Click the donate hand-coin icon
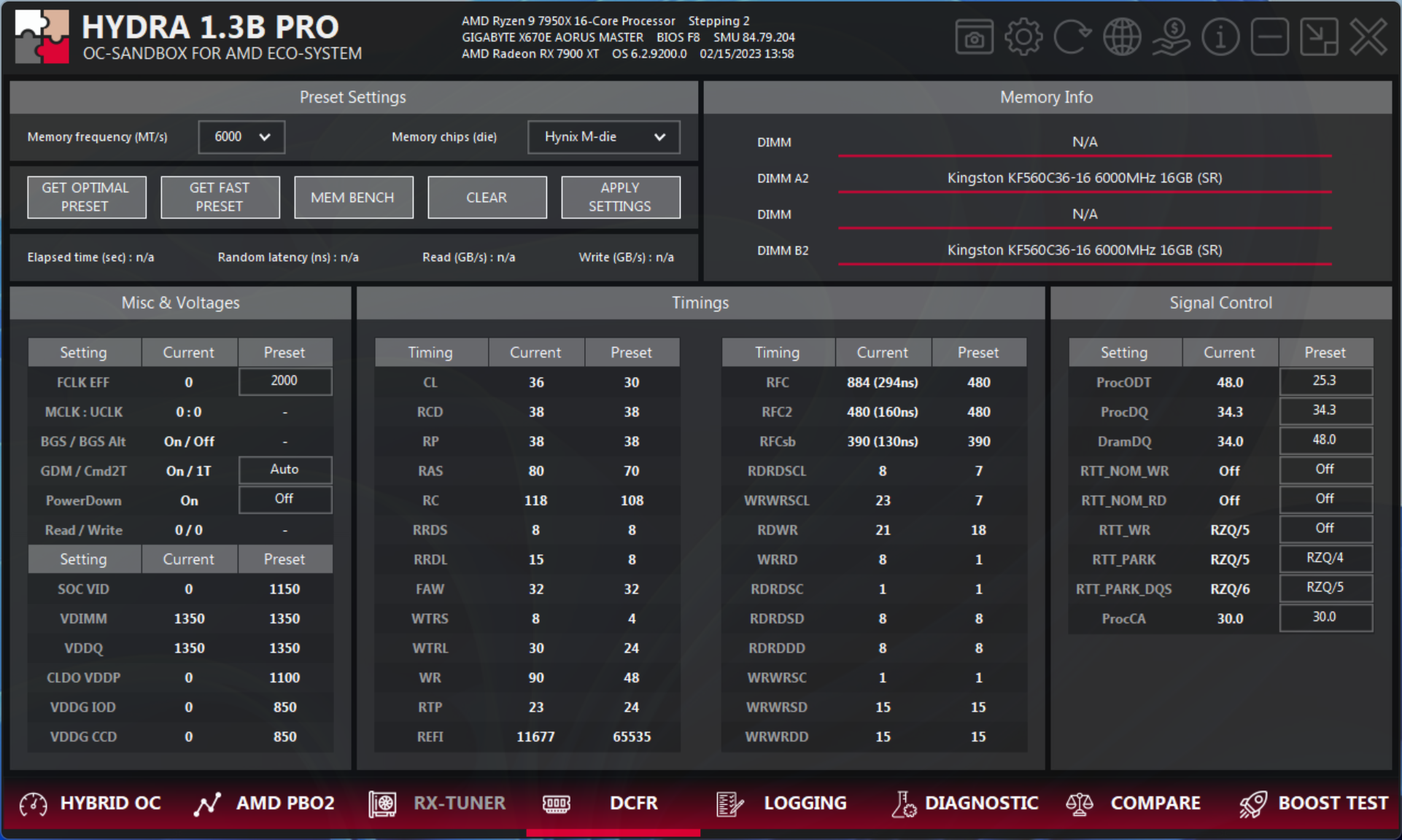Screen dimensions: 1402x840 coord(1171,37)
